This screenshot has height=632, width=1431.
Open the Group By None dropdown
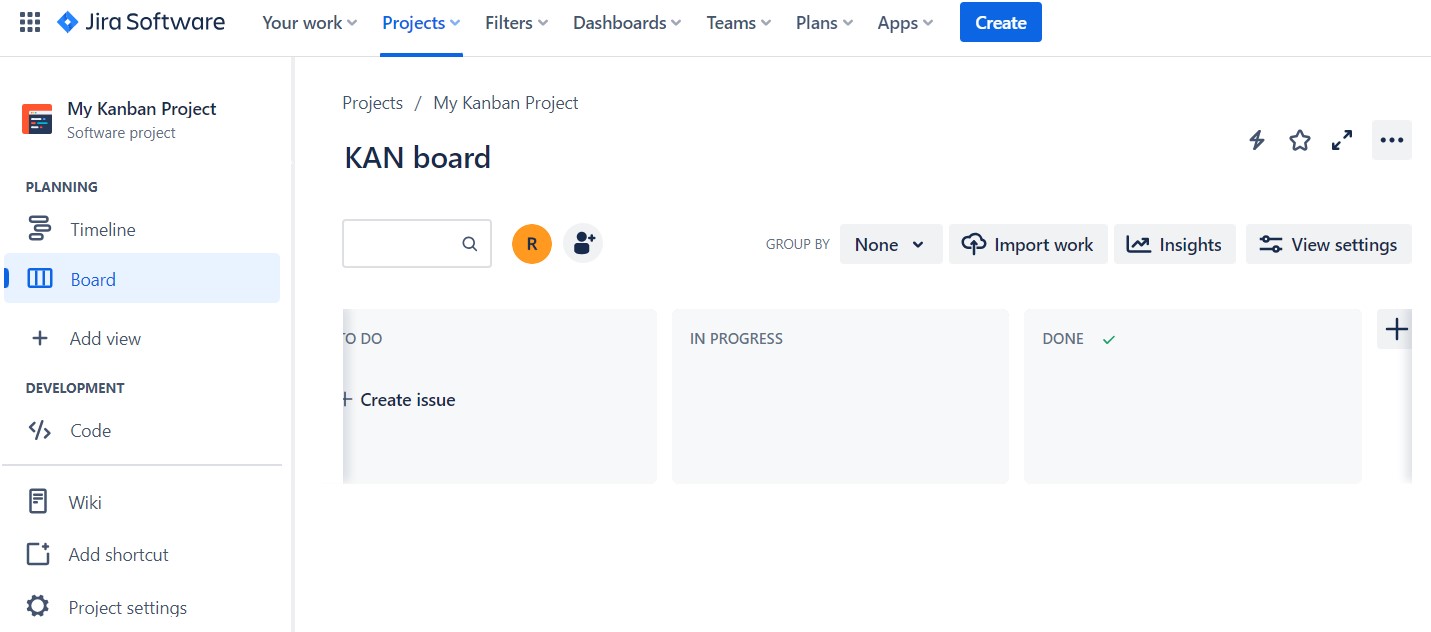(890, 245)
